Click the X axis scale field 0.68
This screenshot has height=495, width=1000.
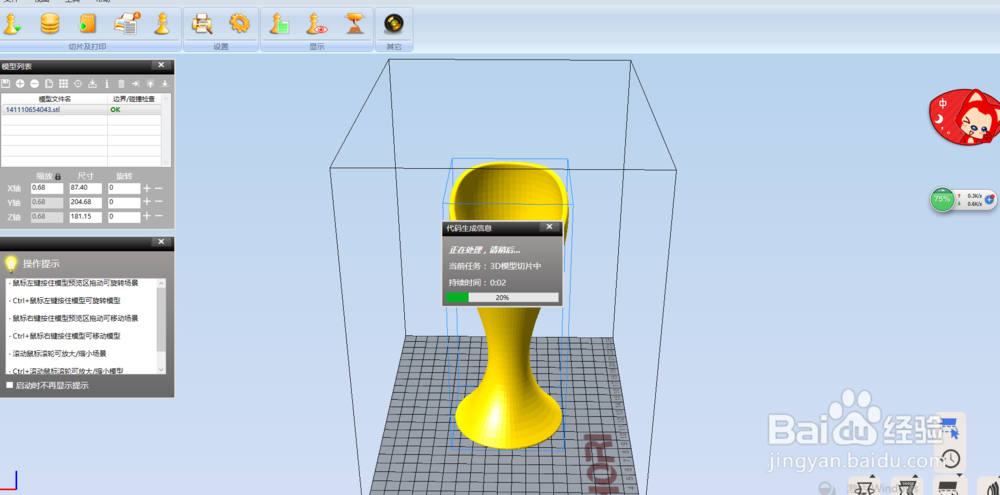47,189
